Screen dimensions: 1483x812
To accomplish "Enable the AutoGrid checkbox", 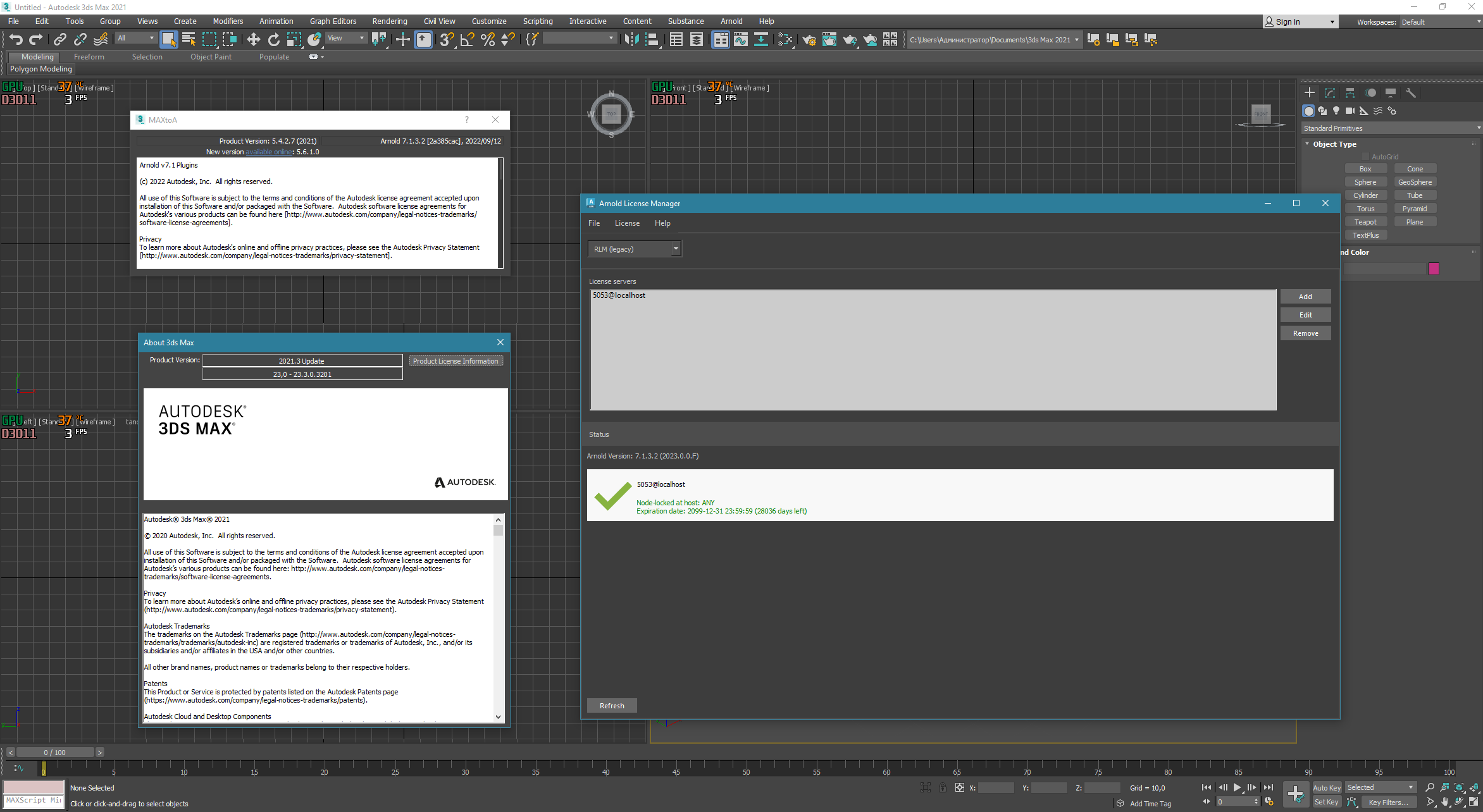I will point(1365,156).
